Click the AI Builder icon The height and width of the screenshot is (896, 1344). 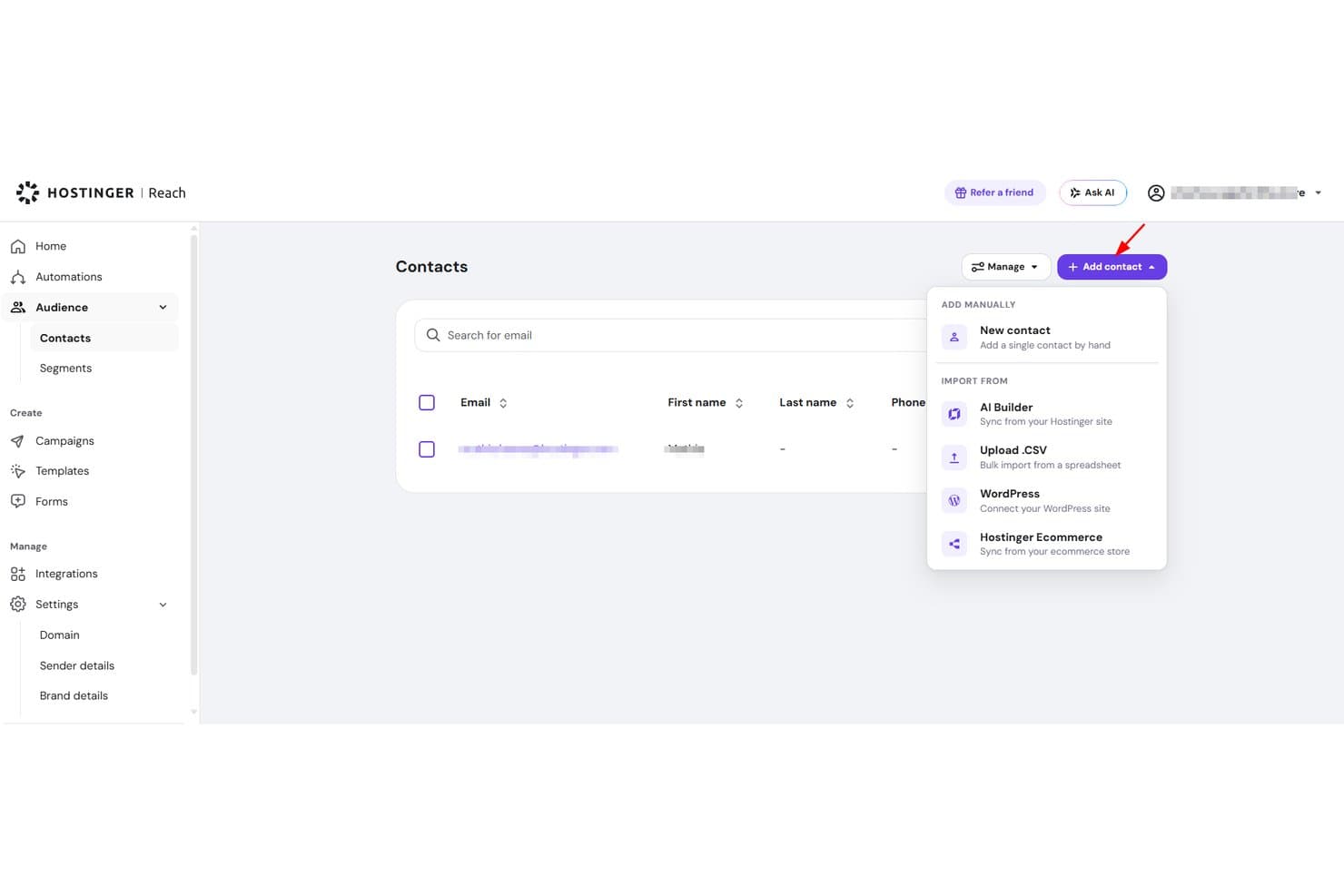click(x=954, y=414)
